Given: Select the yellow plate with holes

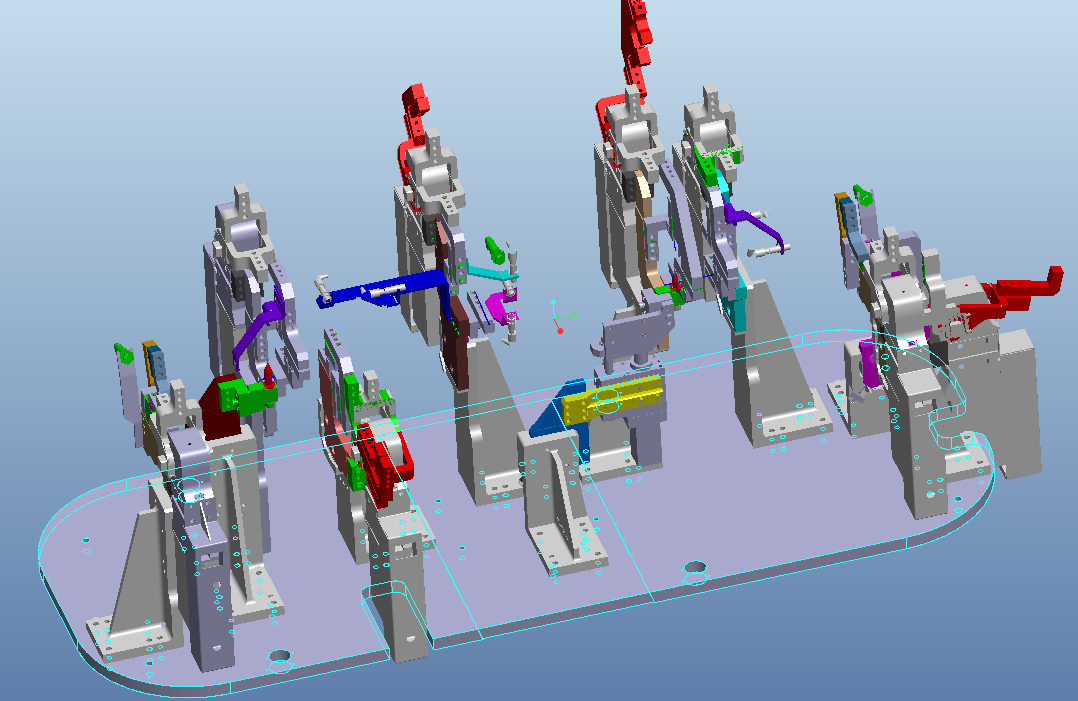Looking at the screenshot, I should (x=613, y=400).
